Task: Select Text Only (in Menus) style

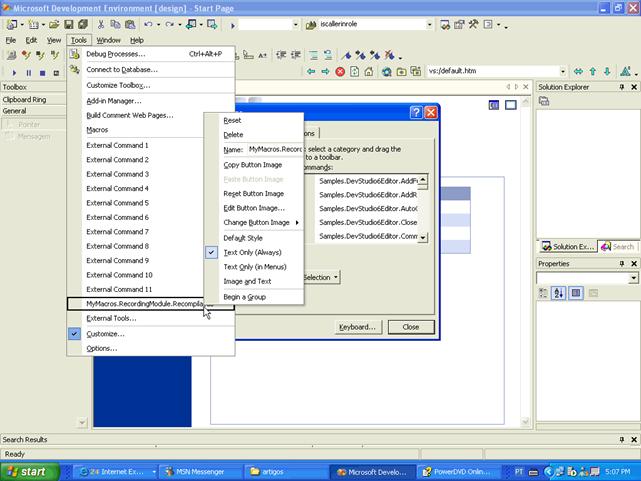Action: (253, 267)
